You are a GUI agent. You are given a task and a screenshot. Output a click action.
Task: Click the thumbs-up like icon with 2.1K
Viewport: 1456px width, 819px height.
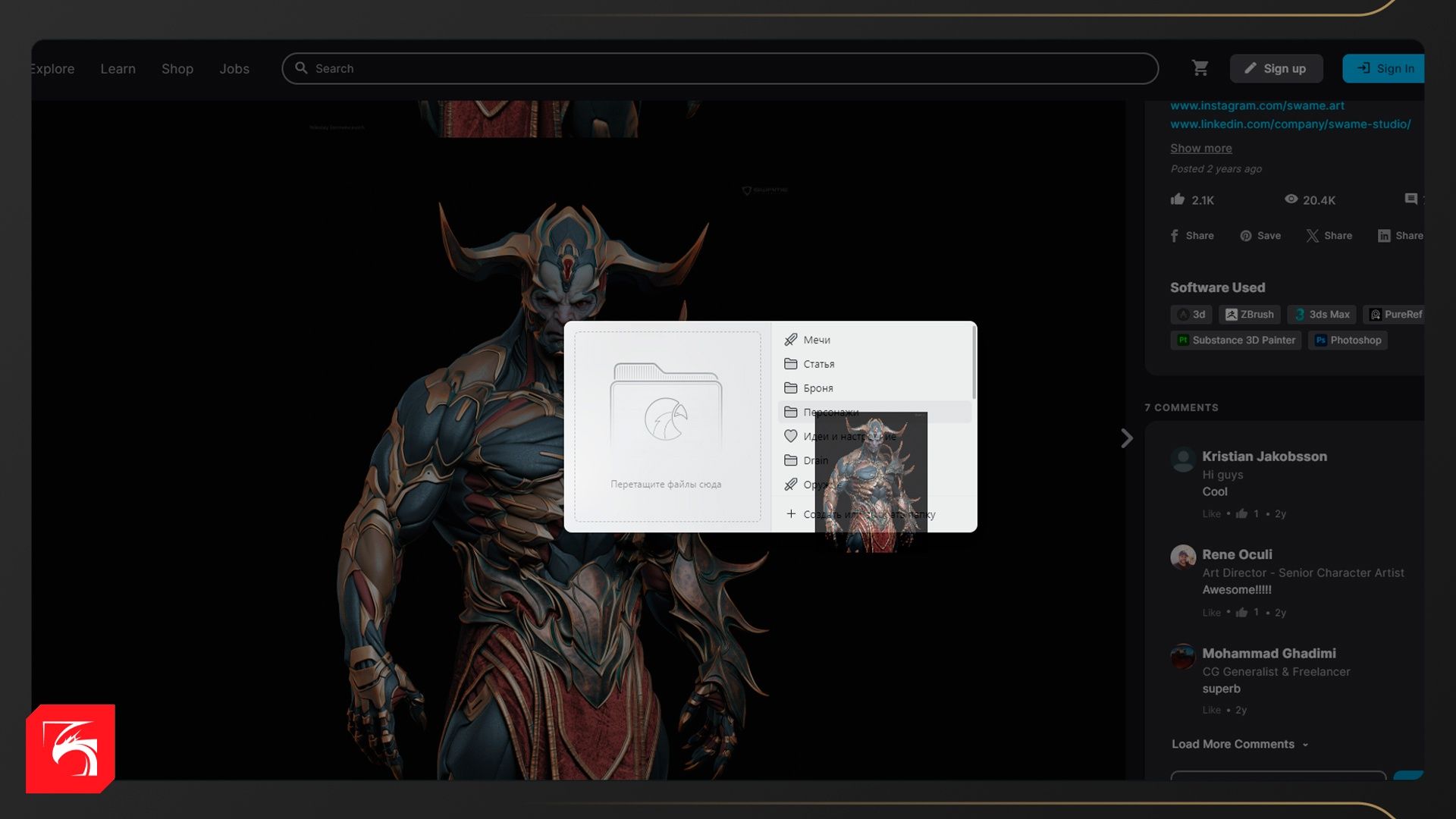tap(1178, 199)
